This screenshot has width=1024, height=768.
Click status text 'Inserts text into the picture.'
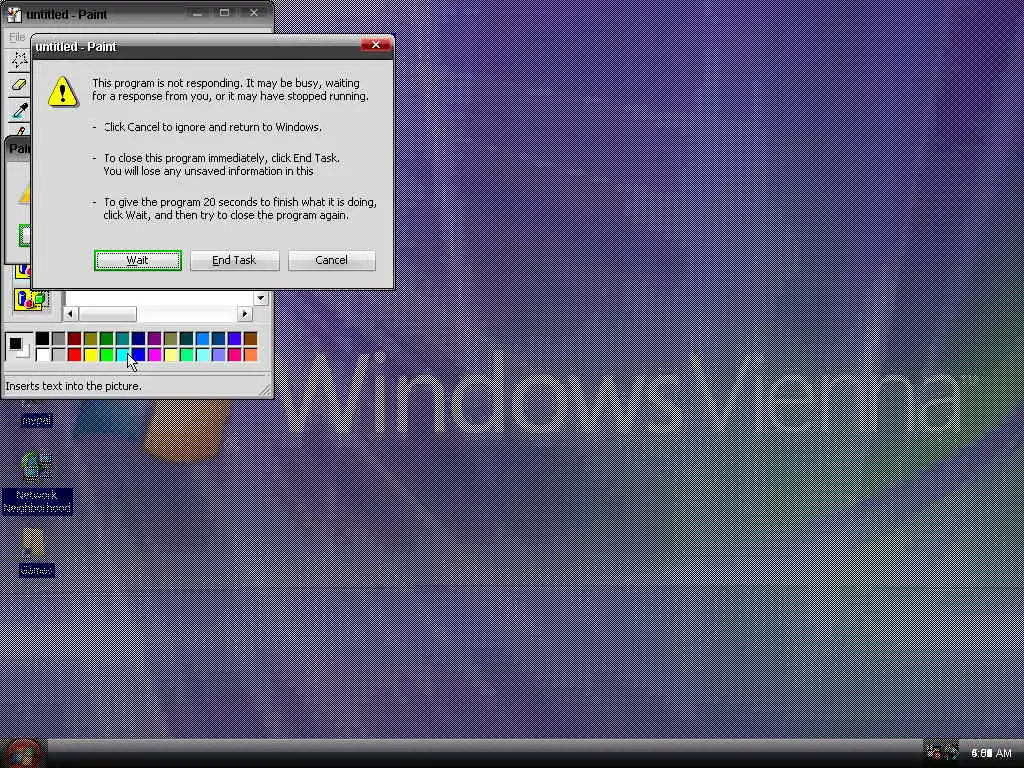(x=73, y=386)
